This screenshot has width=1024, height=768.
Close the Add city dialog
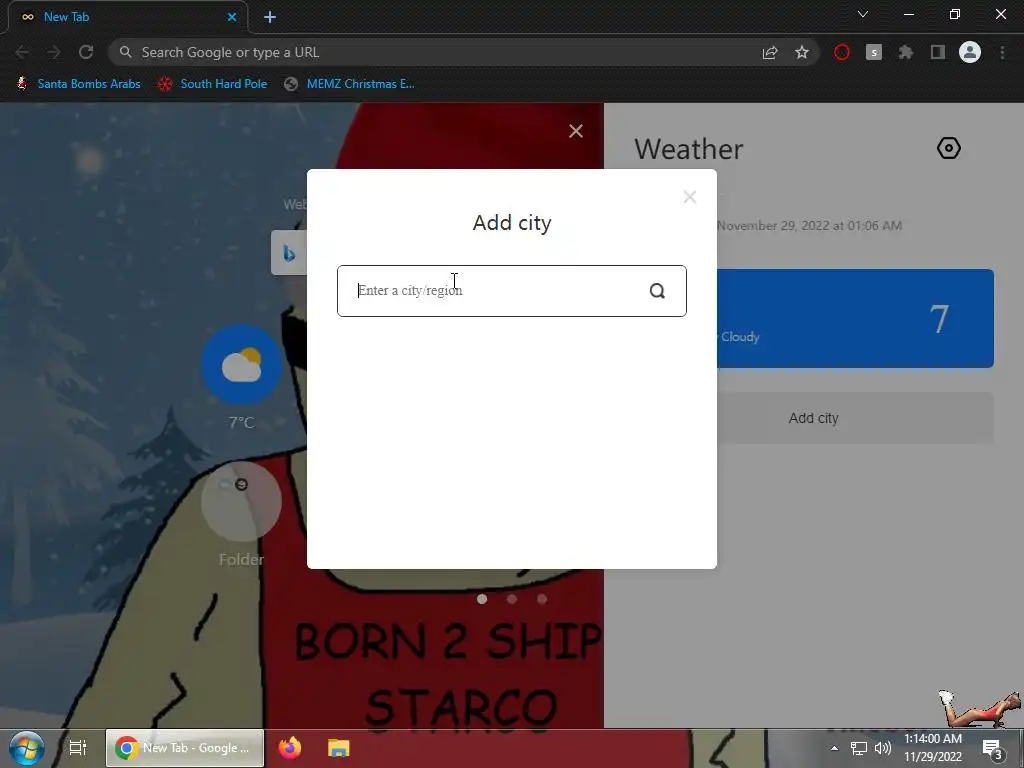pyautogui.click(x=690, y=197)
